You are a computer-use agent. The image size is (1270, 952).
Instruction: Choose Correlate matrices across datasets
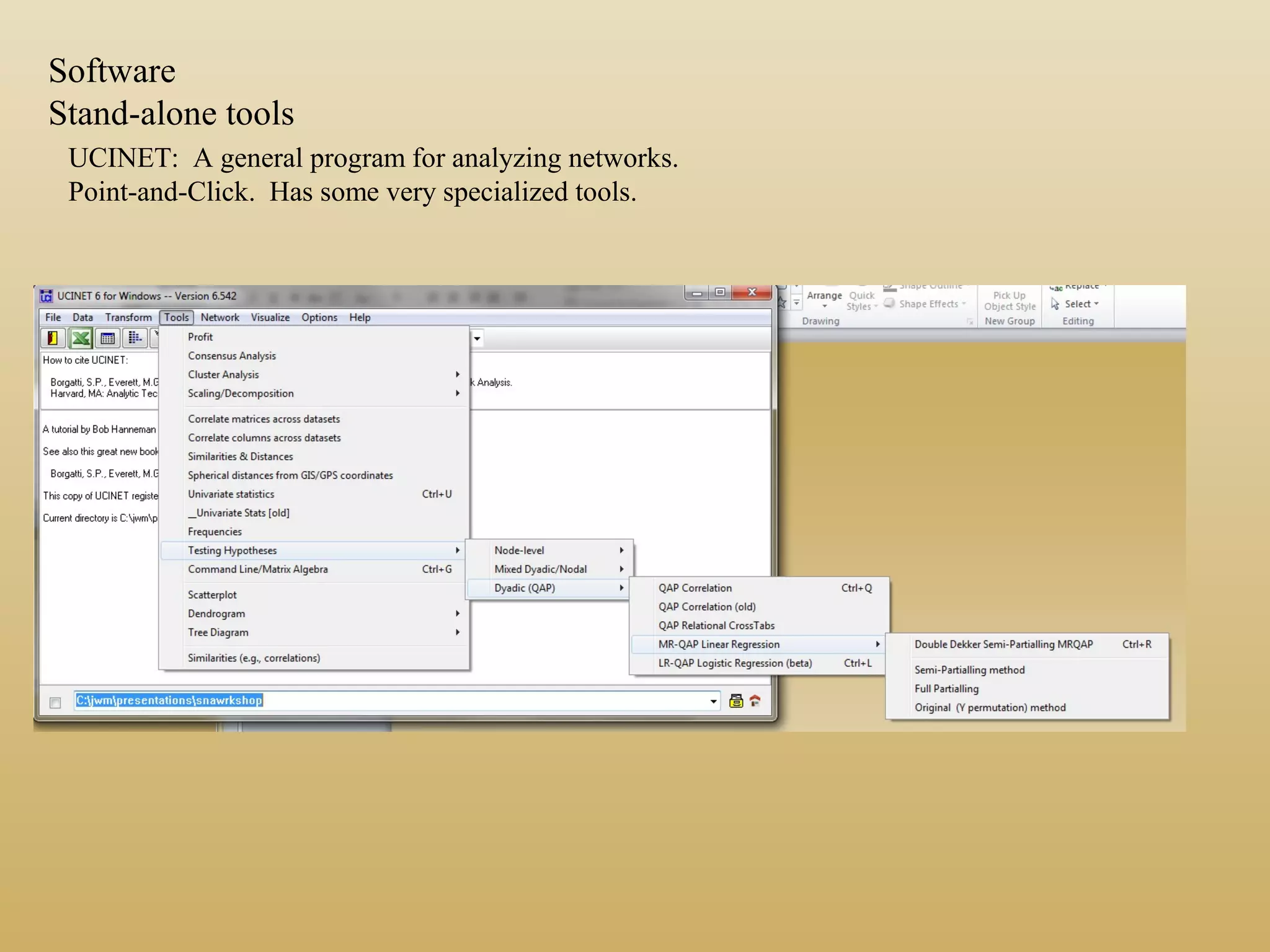314,419
